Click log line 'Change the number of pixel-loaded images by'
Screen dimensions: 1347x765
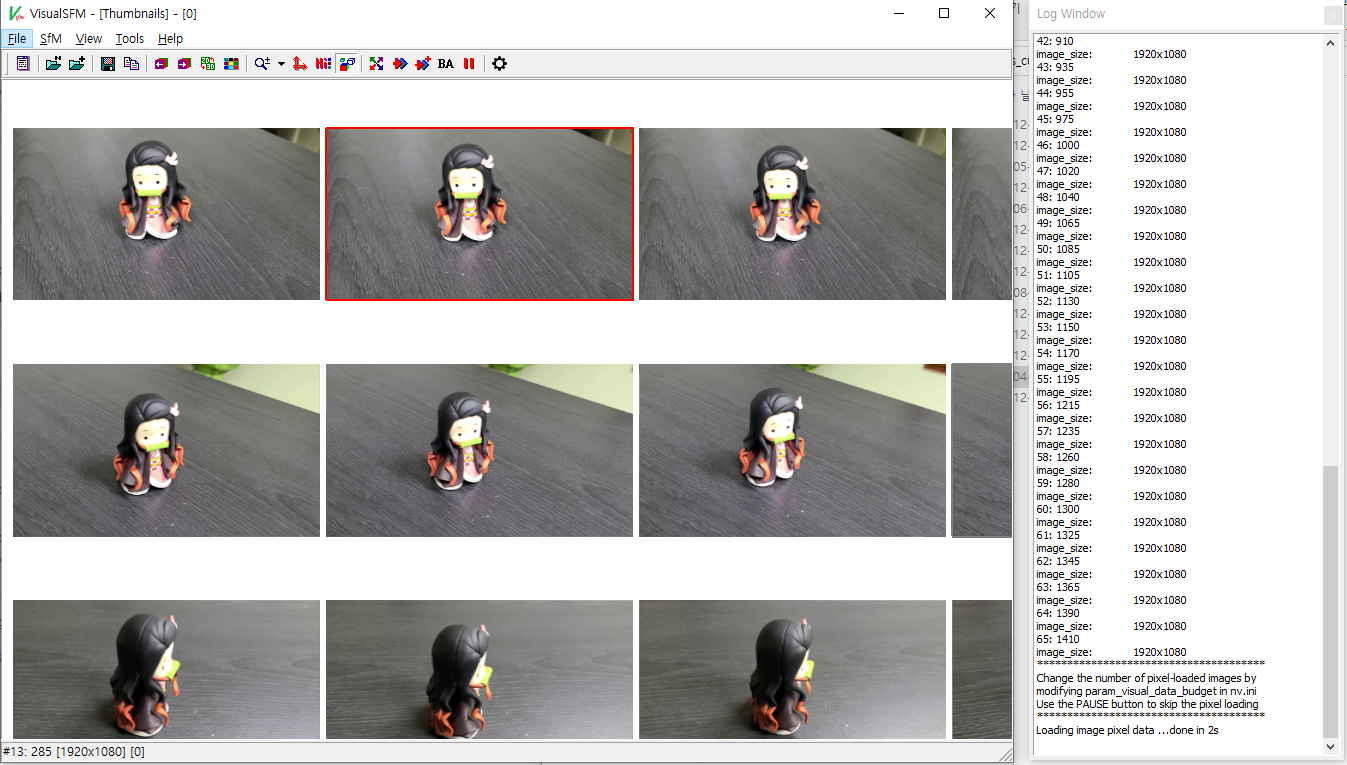click(1146, 678)
